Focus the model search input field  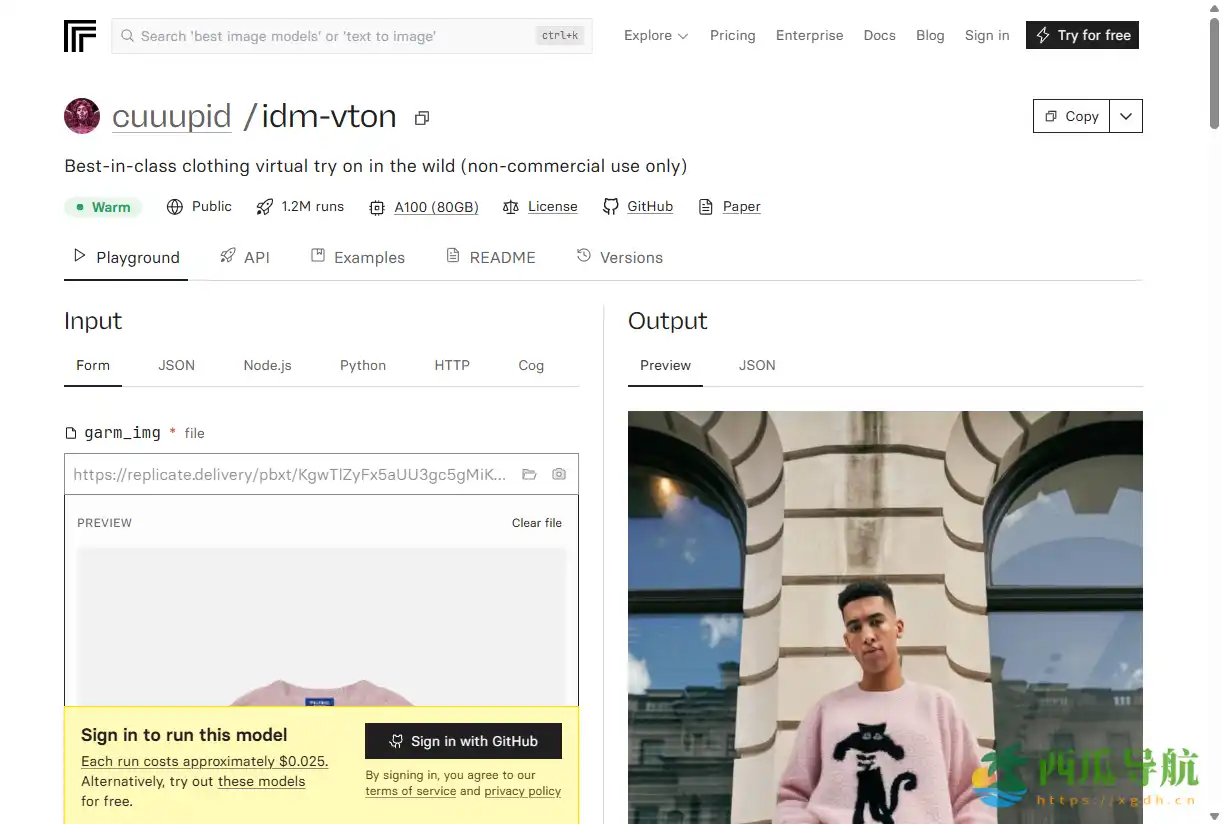click(352, 36)
